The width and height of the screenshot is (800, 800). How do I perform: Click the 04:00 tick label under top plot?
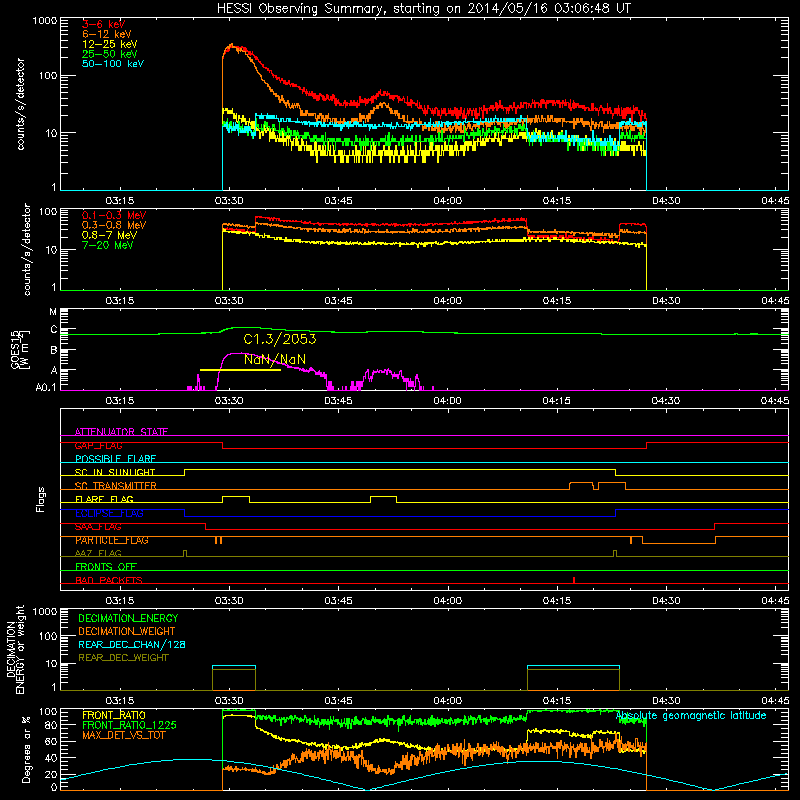pyautogui.click(x=447, y=201)
